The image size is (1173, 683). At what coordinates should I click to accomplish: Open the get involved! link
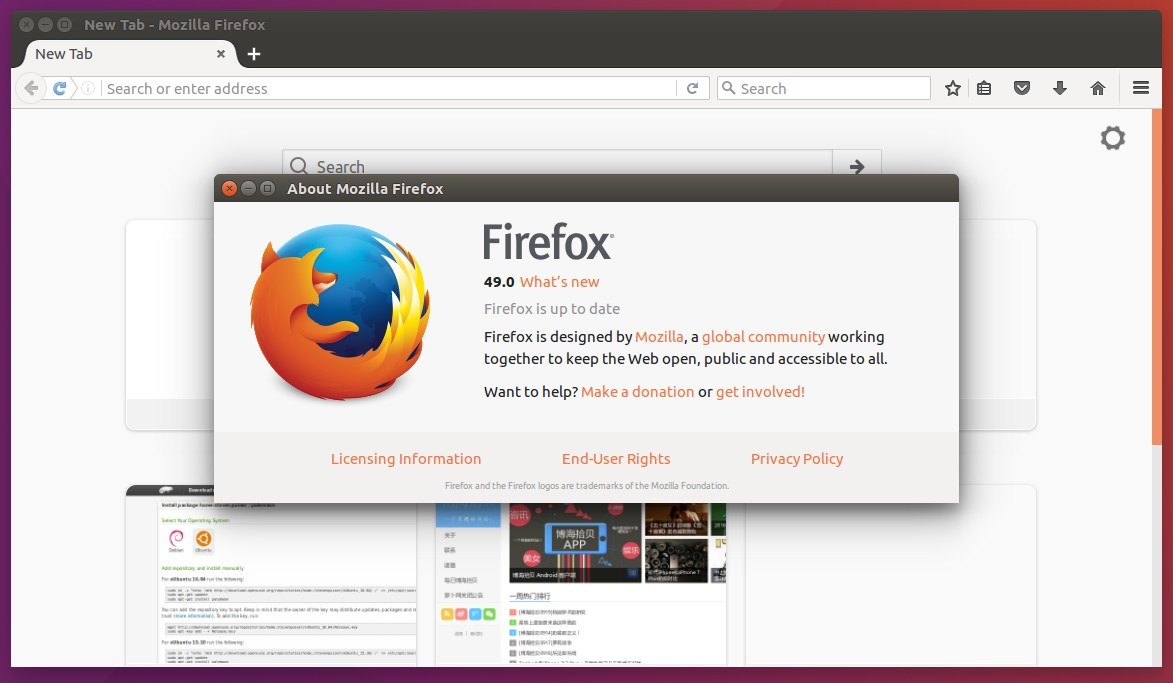[x=760, y=391]
